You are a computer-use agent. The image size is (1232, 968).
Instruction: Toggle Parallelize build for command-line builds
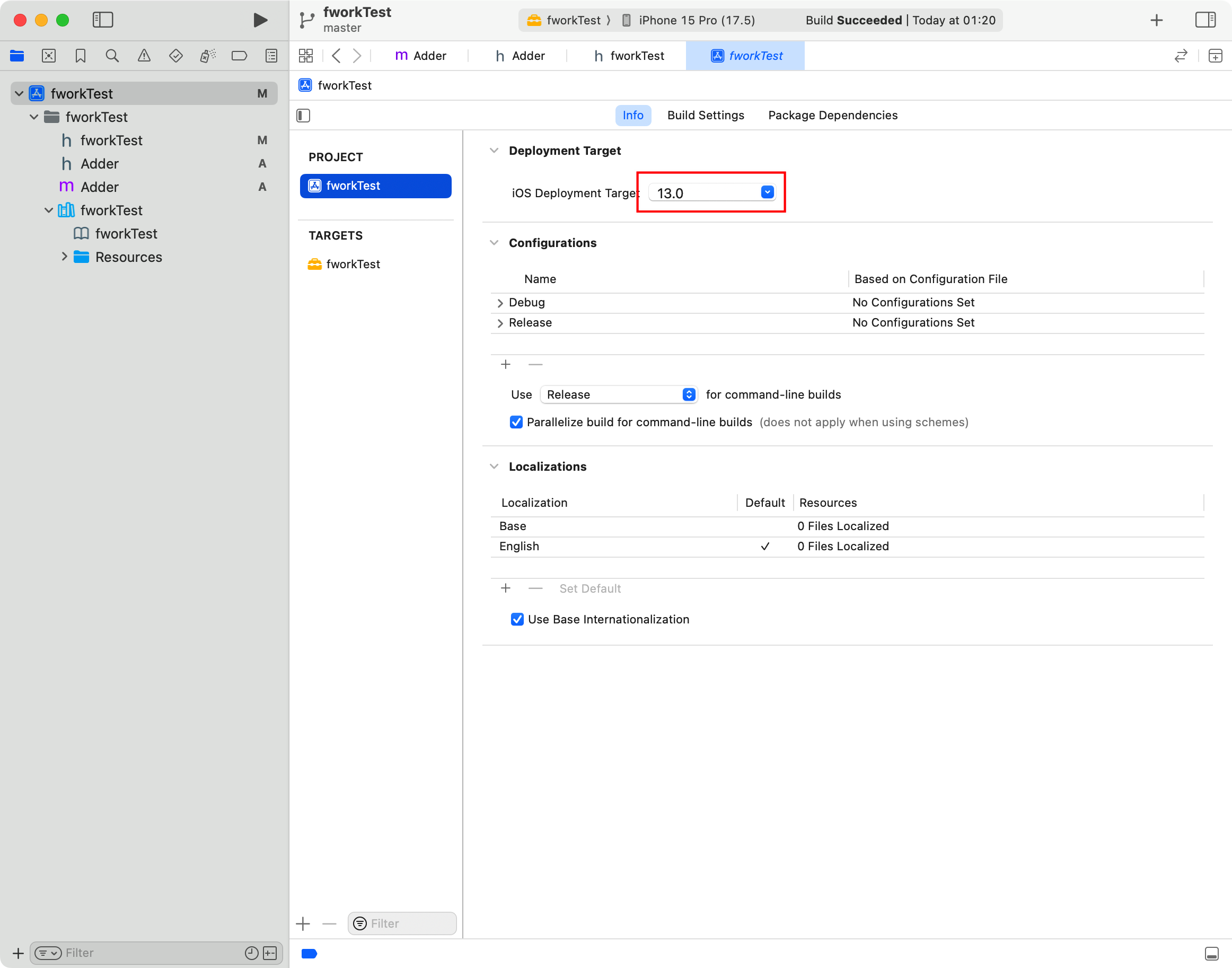pyautogui.click(x=516, y=422)
